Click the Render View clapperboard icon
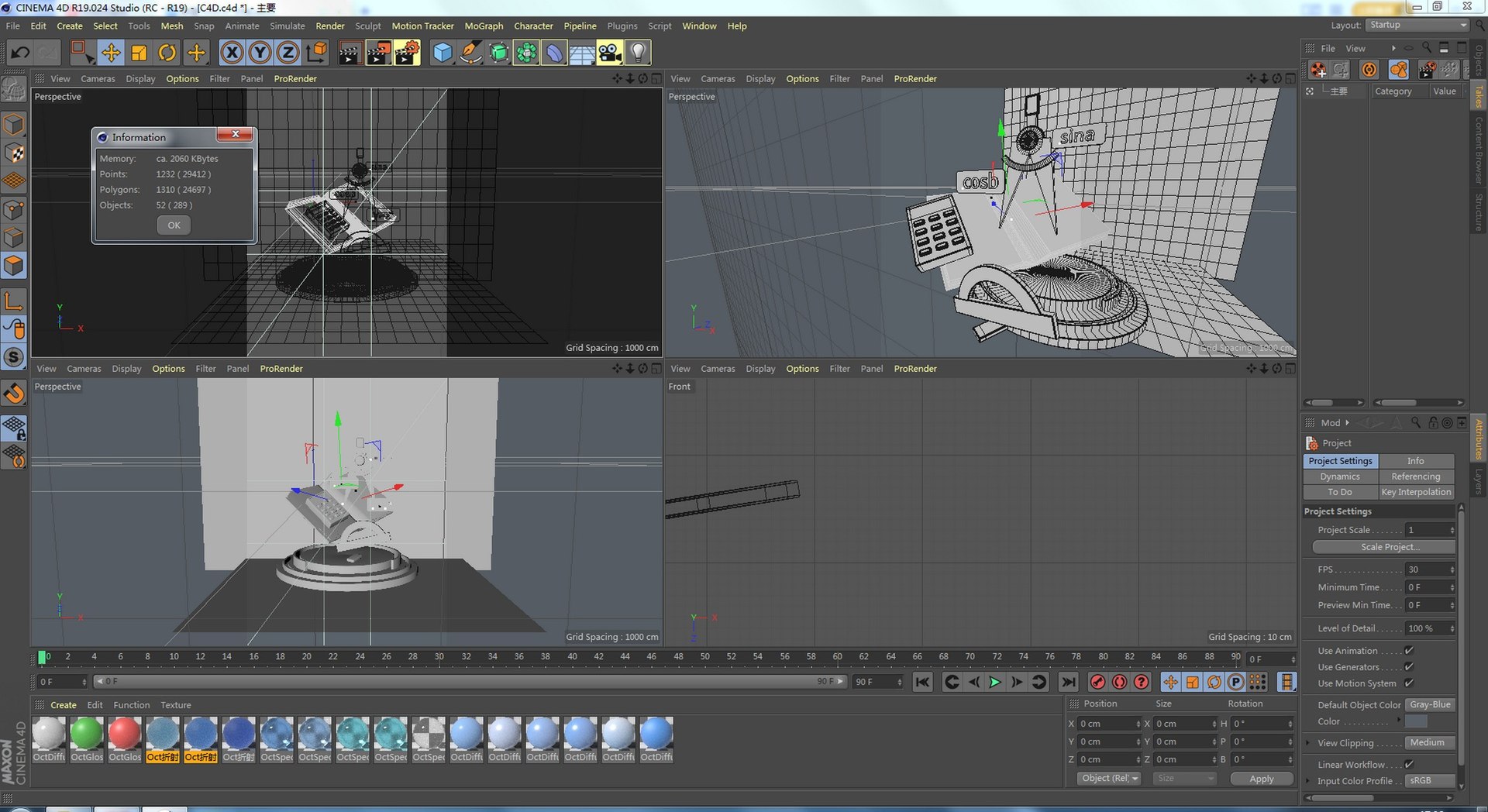 tap(350, 53)
